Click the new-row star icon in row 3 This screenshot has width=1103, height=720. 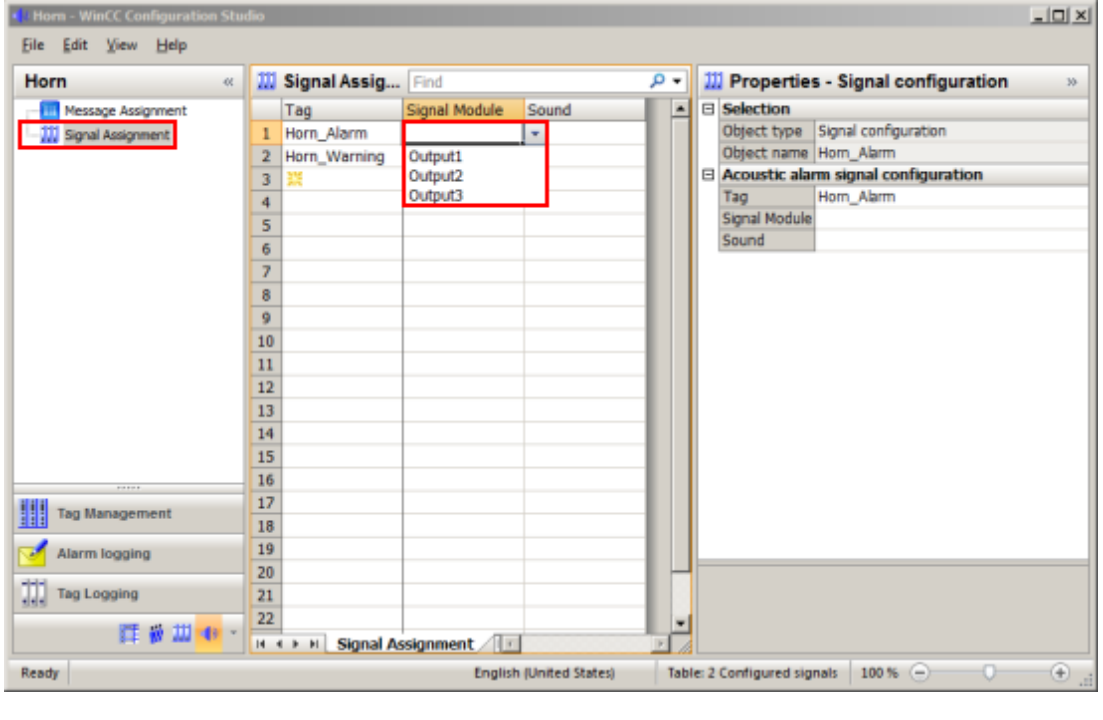coord(295,179)
